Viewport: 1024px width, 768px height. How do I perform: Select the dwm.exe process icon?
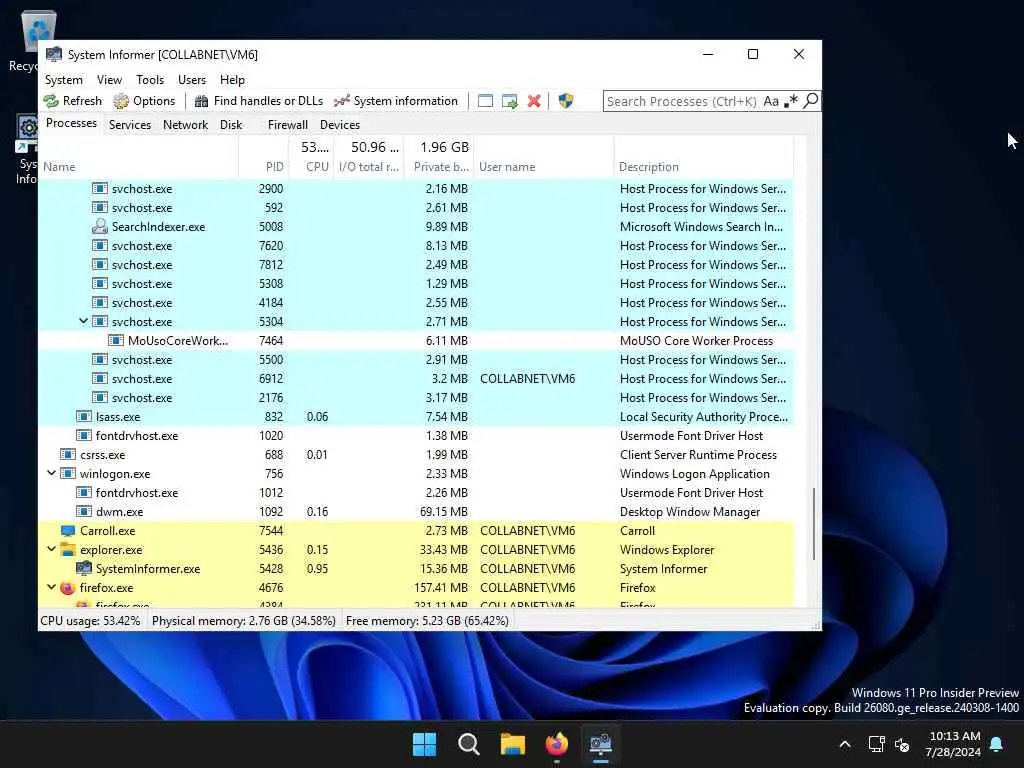[84, 511]
